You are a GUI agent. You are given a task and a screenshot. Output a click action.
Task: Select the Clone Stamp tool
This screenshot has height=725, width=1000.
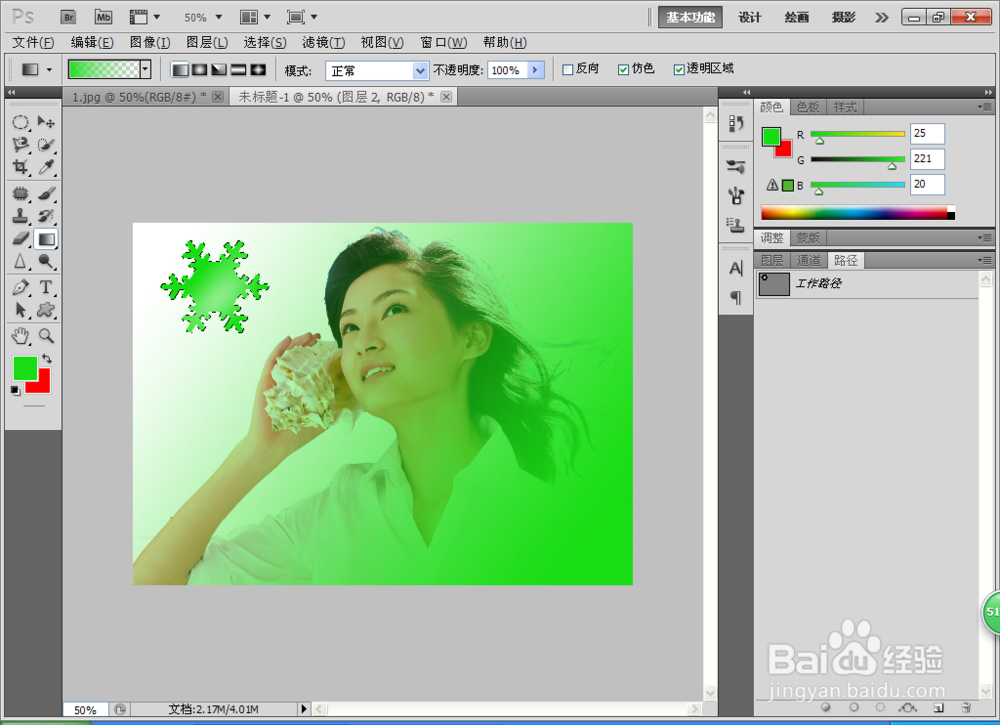pos(20,216)
